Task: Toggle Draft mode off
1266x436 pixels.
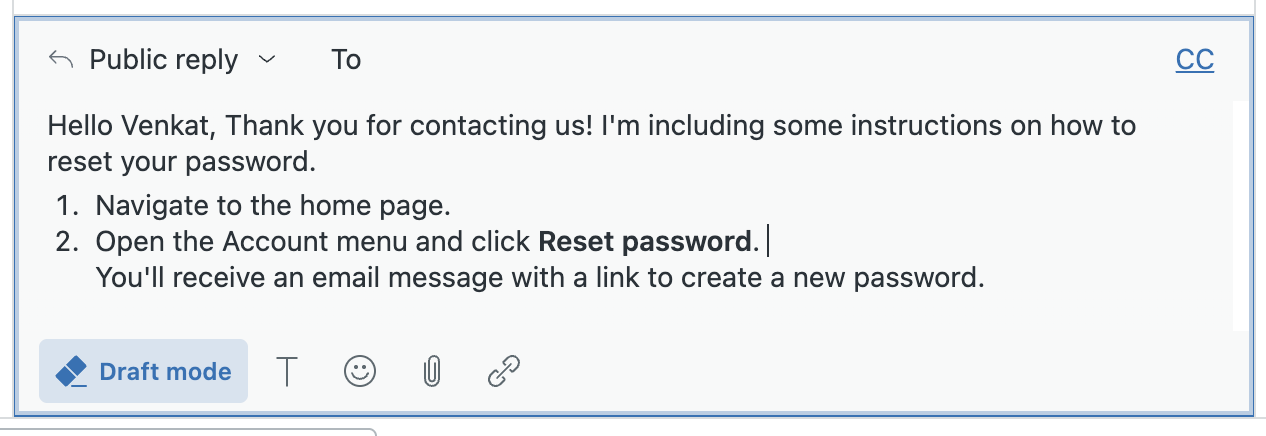Action: [143, 372]
